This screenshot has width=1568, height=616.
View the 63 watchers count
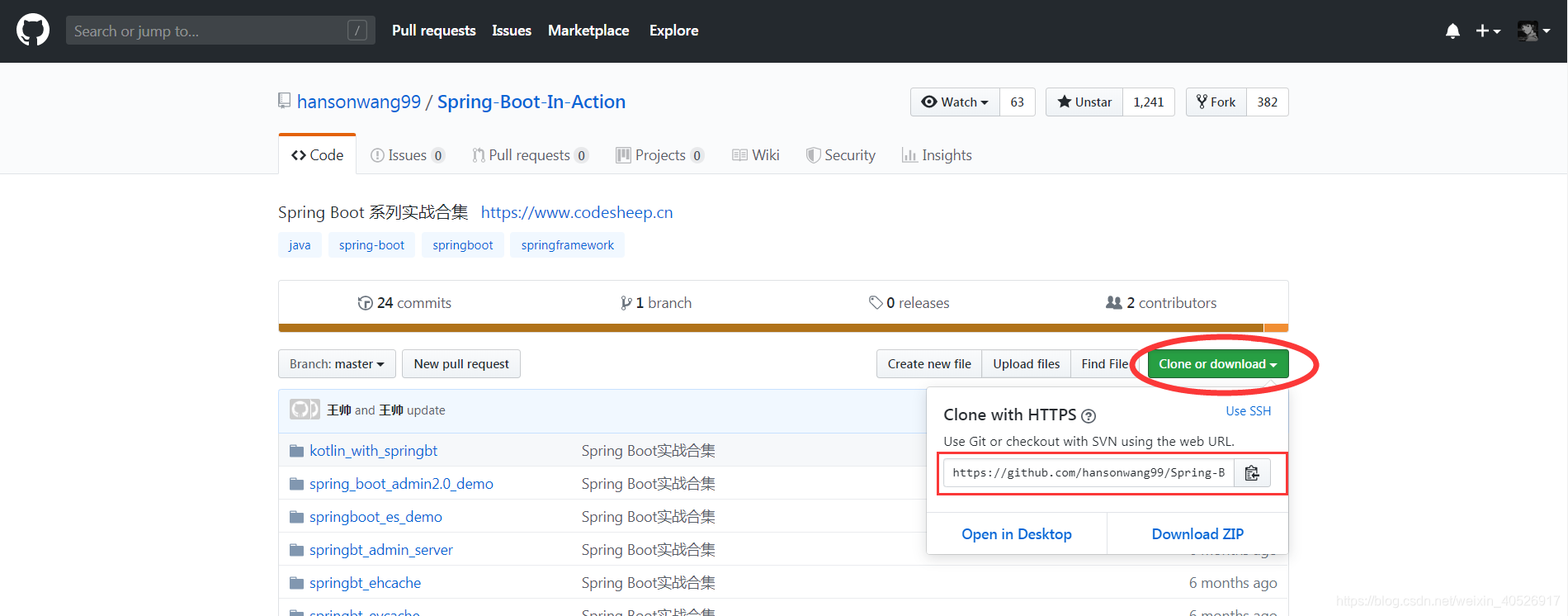[x=1018, y=102]
